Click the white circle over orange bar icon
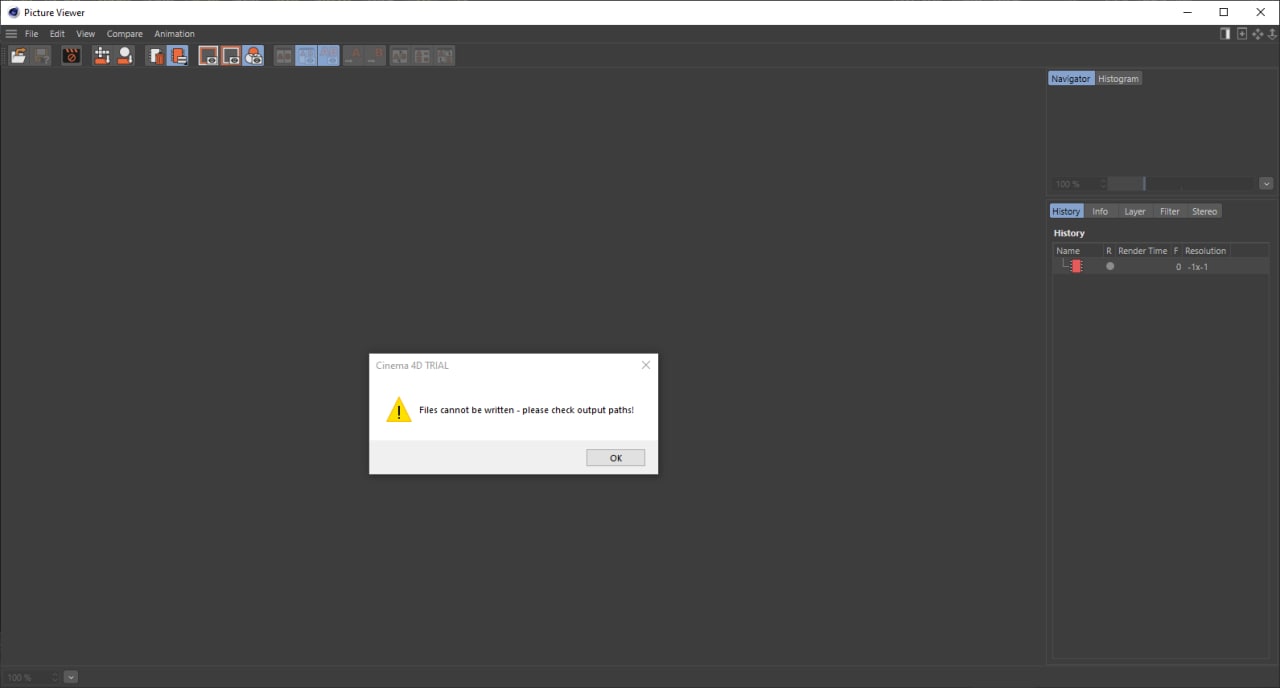 click(124, 56)
